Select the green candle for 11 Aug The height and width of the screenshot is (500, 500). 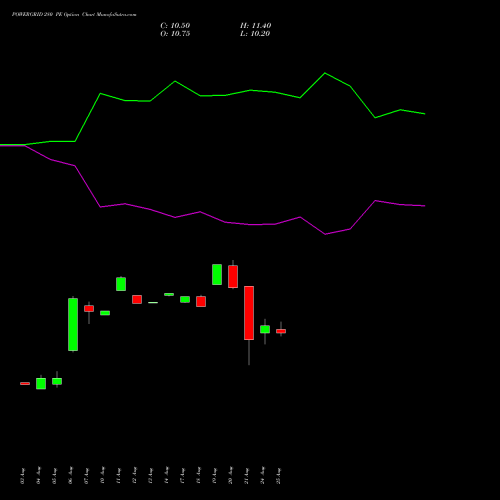[121, 284]
